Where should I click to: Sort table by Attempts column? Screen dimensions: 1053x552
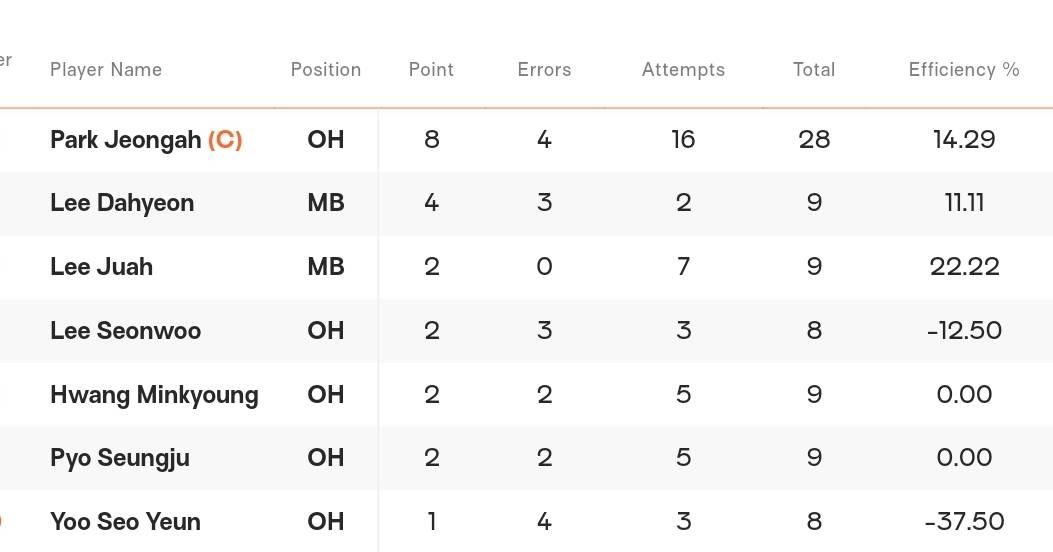coord(683,70)
